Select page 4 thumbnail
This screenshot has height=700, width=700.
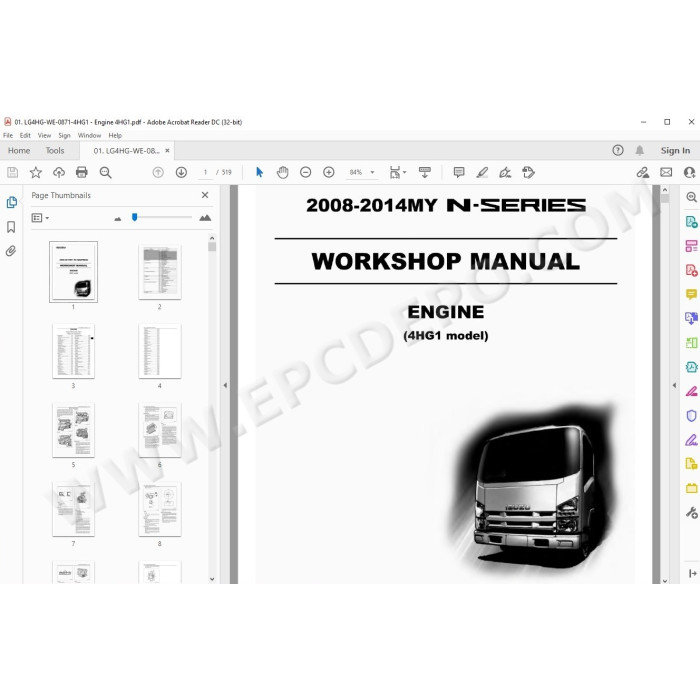click(160, 351)
